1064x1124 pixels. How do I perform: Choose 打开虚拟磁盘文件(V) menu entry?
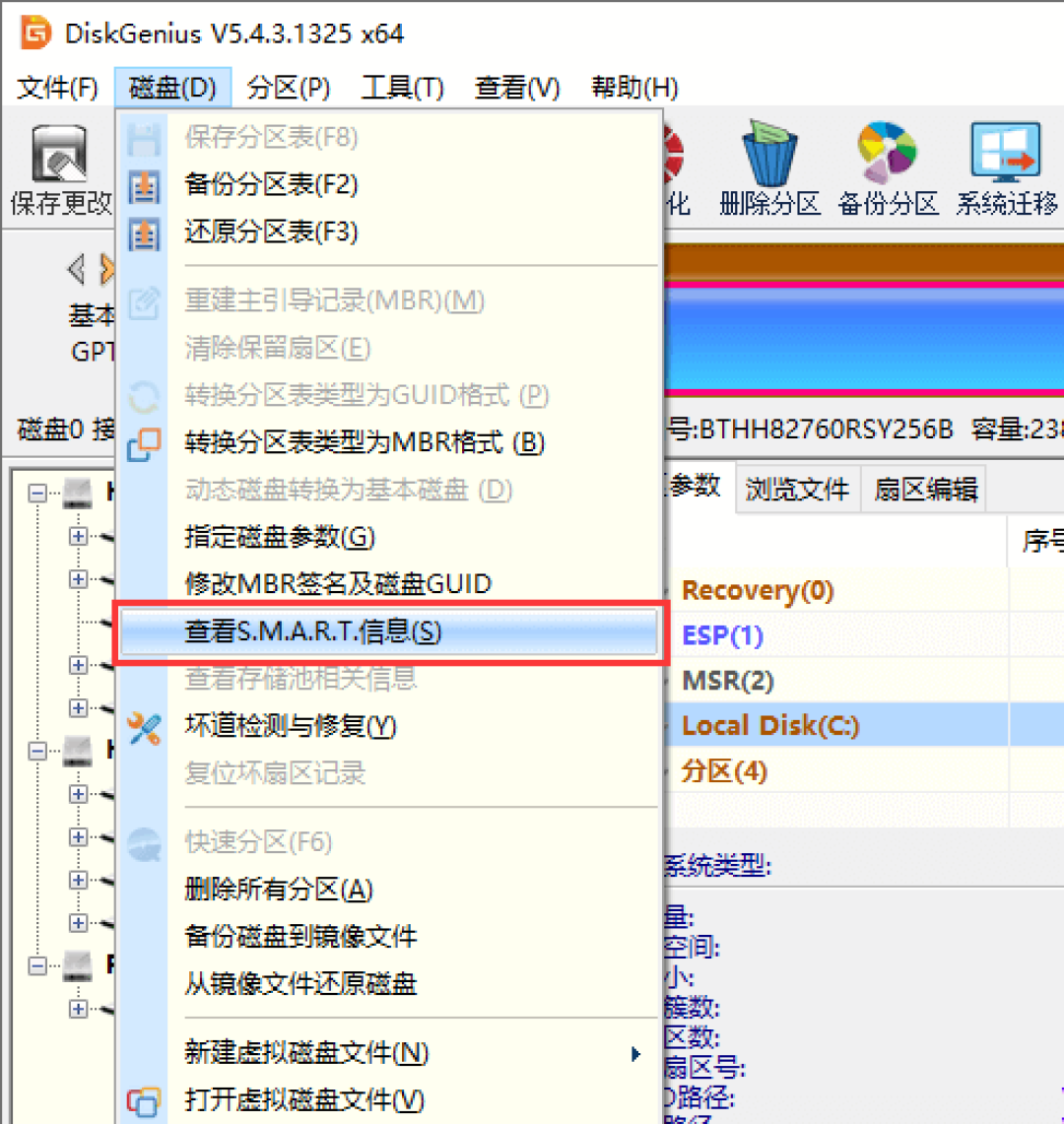point(389,1099)
